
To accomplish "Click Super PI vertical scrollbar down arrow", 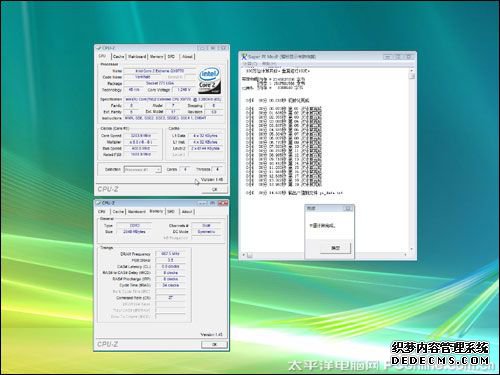I will (412, 249).
